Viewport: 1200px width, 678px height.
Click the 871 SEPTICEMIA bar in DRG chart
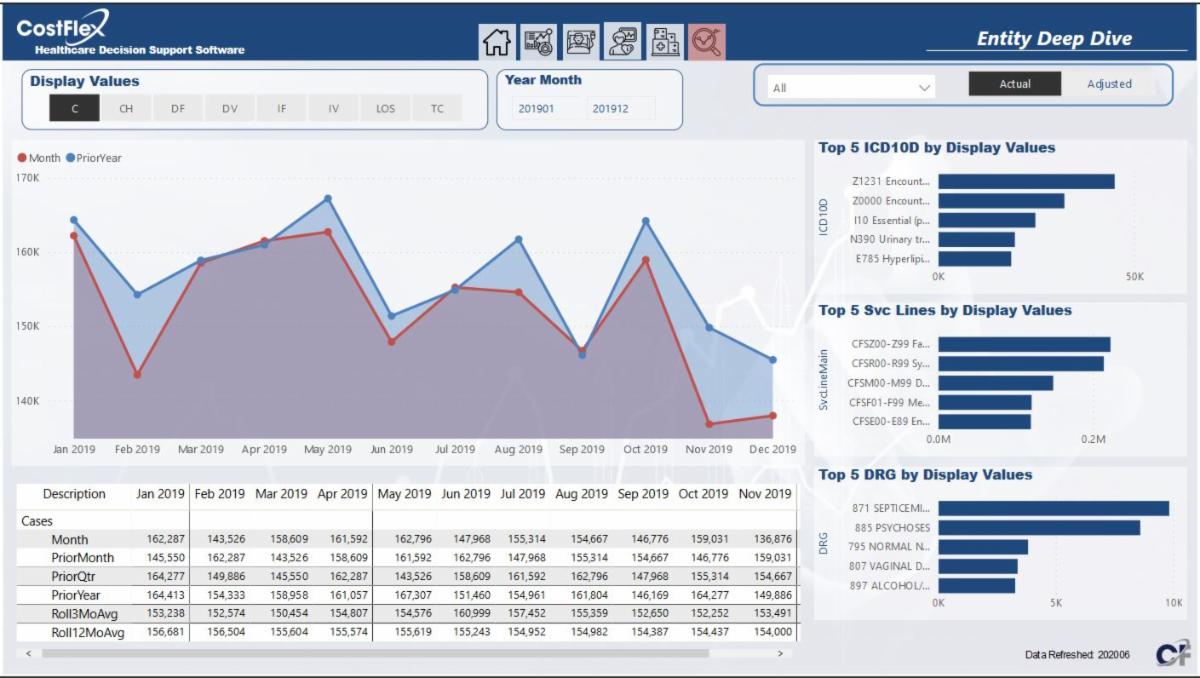click(x=1053, y=508)
